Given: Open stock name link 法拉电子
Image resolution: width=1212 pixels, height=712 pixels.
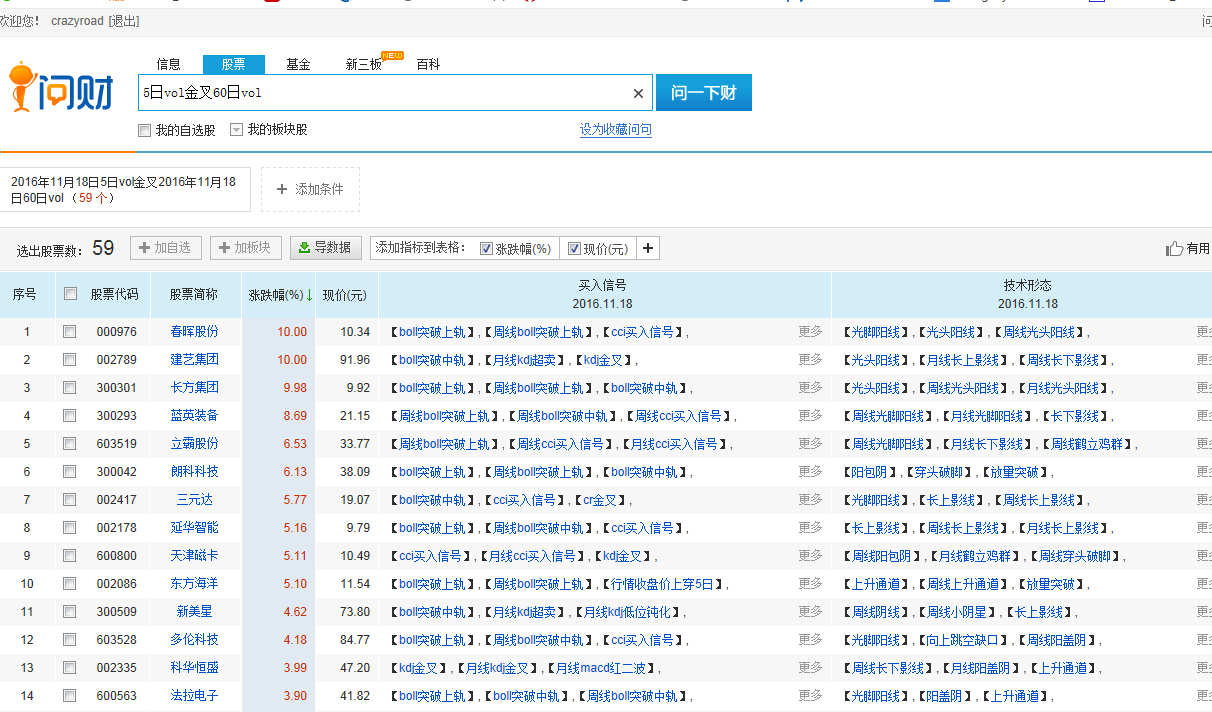Looking at the screenshot, I should (194, 696).
